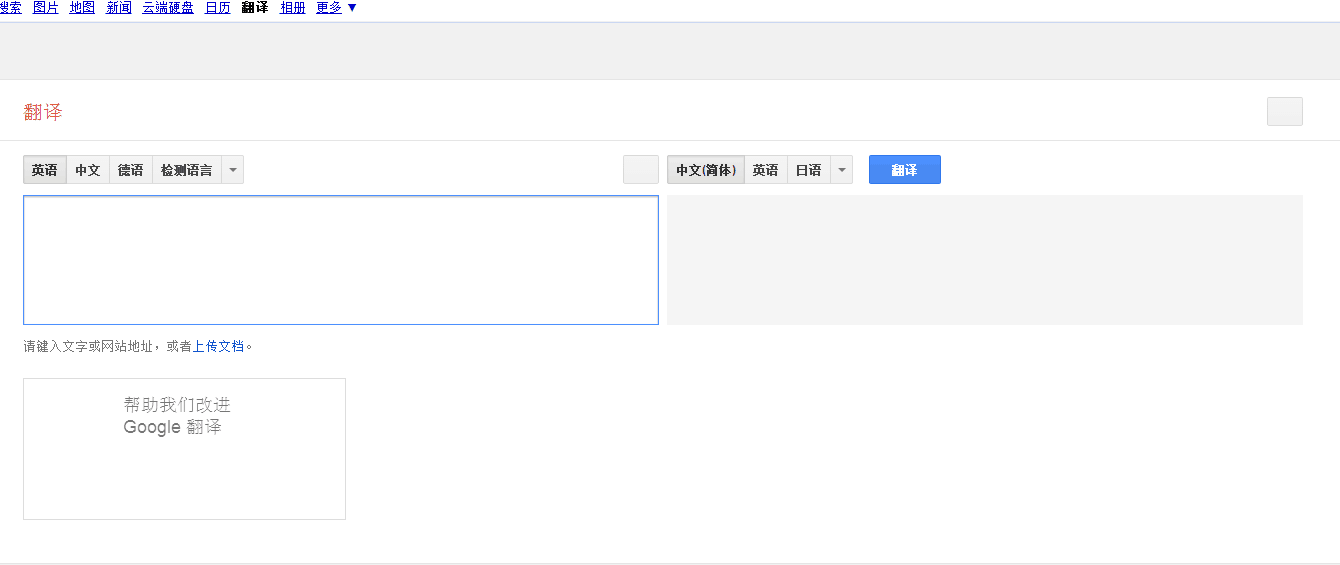
Task: Set the target language to 中文(简体)
Action: pos(706,170)
